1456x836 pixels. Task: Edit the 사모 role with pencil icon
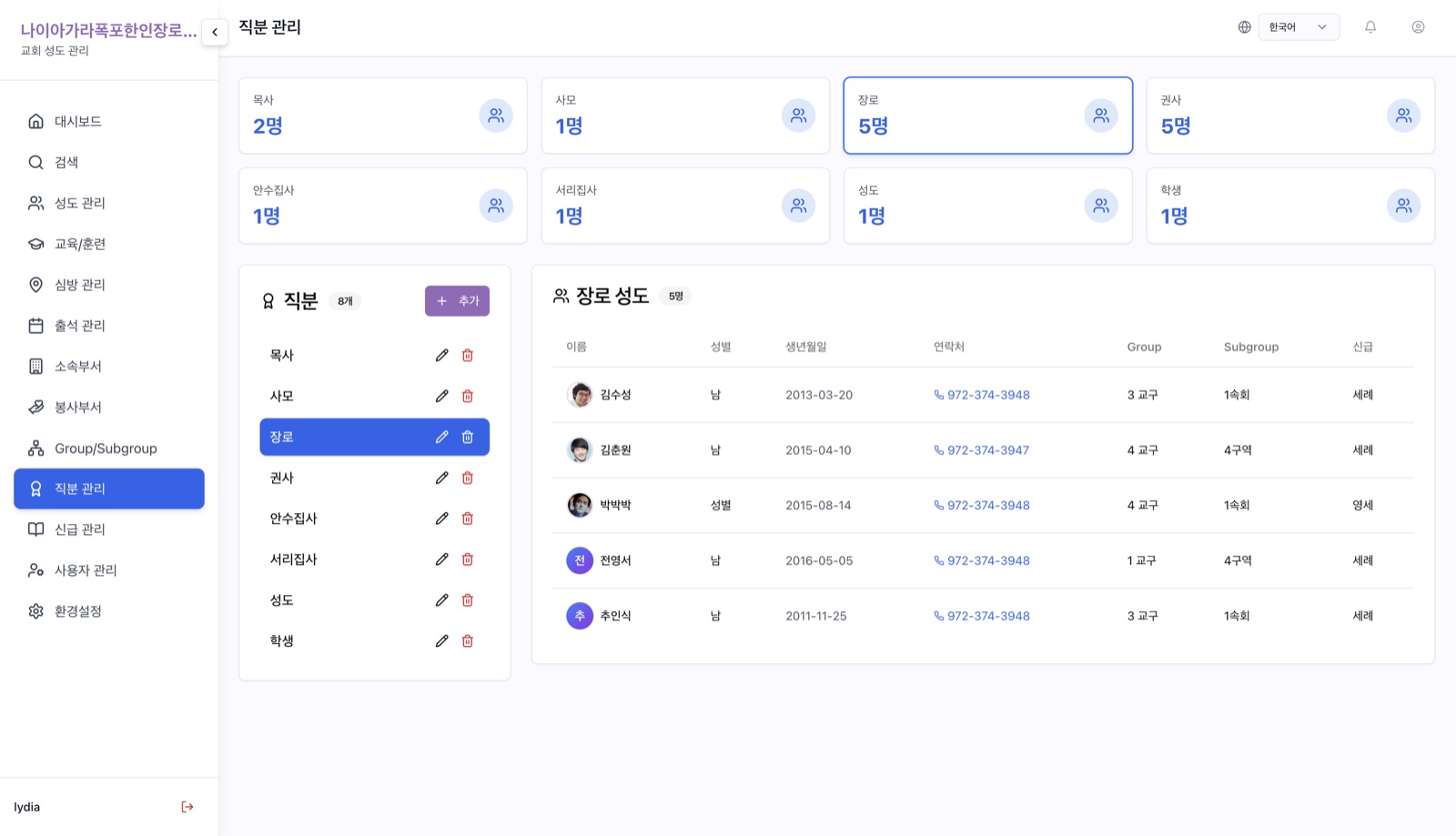(x=441, y=396)
